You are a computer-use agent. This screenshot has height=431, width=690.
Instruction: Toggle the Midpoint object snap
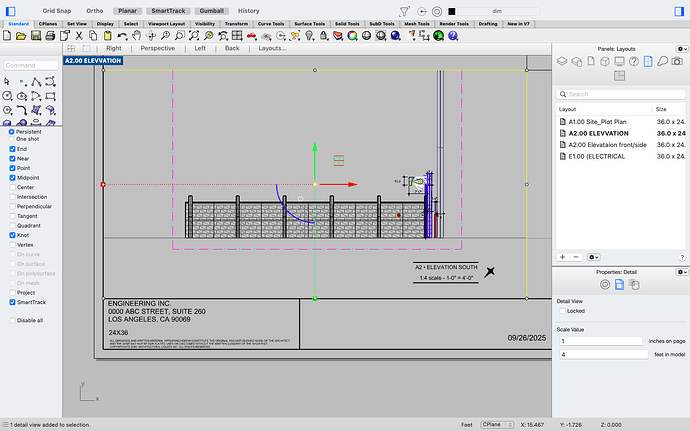pos(13,176)
